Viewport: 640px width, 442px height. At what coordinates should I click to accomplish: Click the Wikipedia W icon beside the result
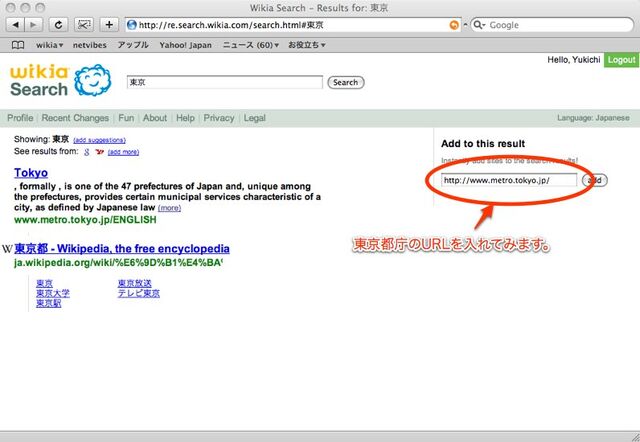tap(7, 249)
